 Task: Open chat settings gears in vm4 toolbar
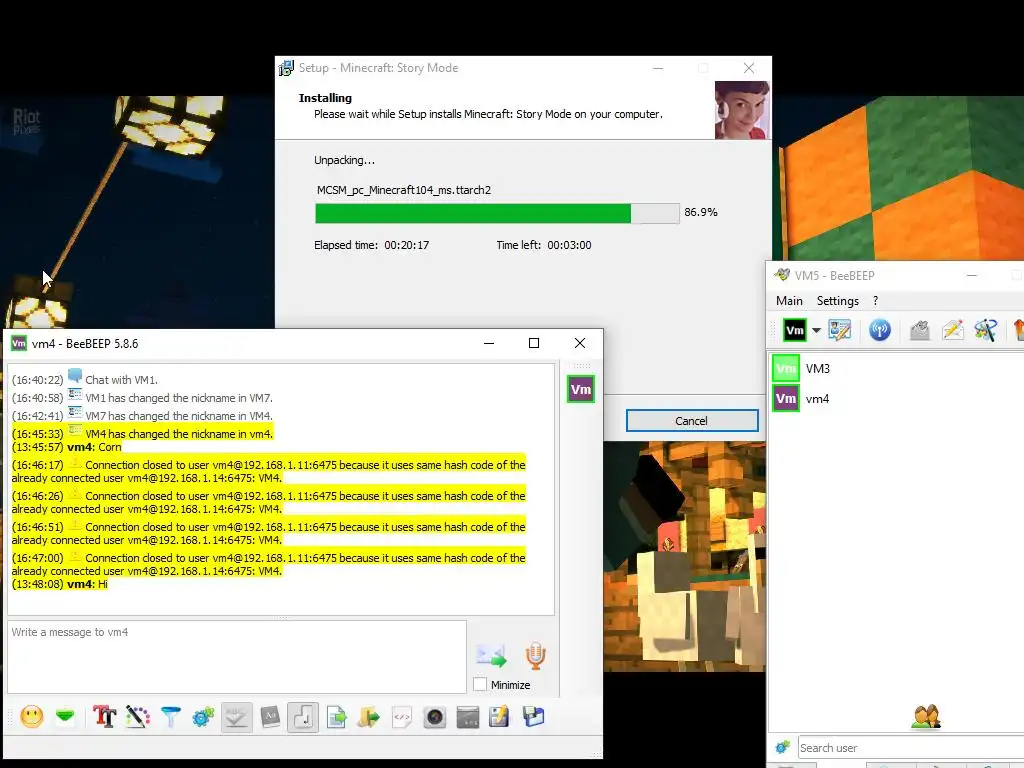pos(203,716)
